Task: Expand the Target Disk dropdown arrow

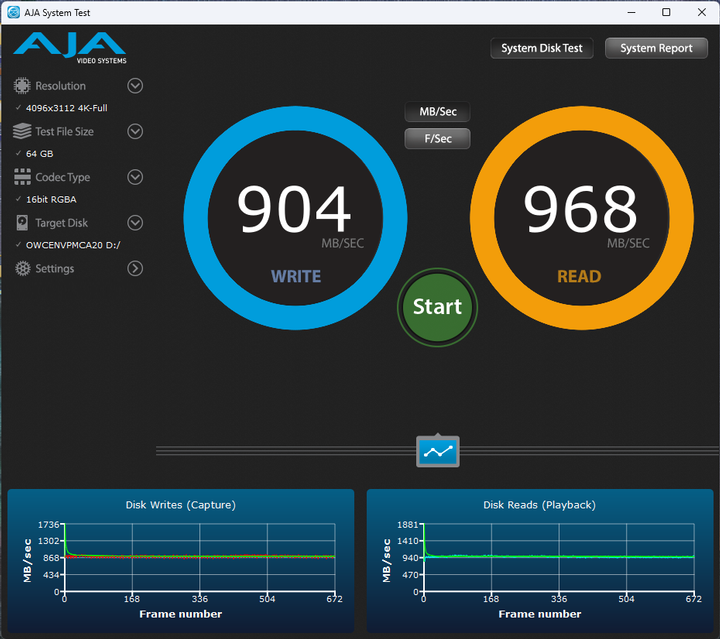Action: (135, 223)
